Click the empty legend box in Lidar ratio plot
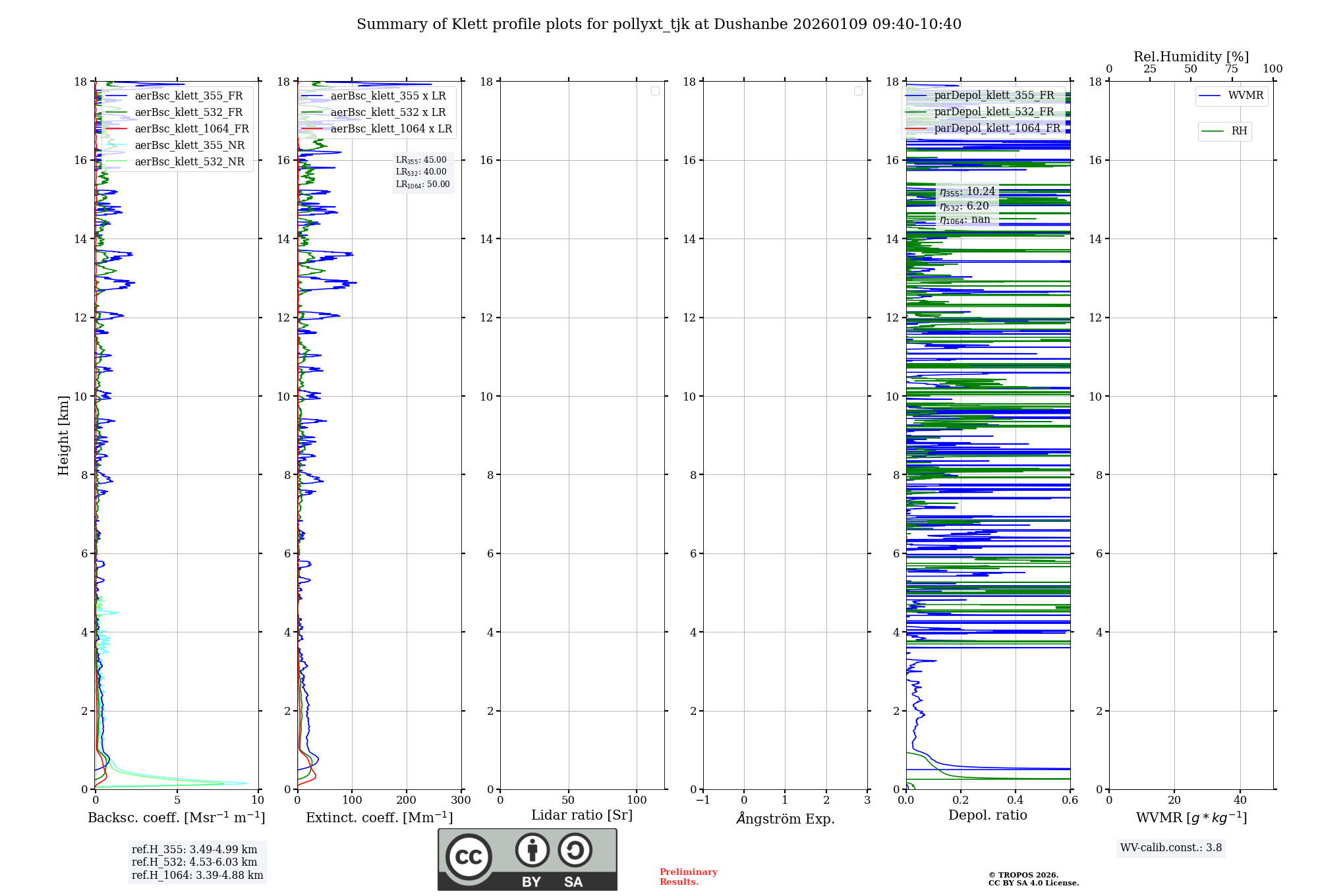Screen dimensions: 1318x896 [x=655, y=91]
